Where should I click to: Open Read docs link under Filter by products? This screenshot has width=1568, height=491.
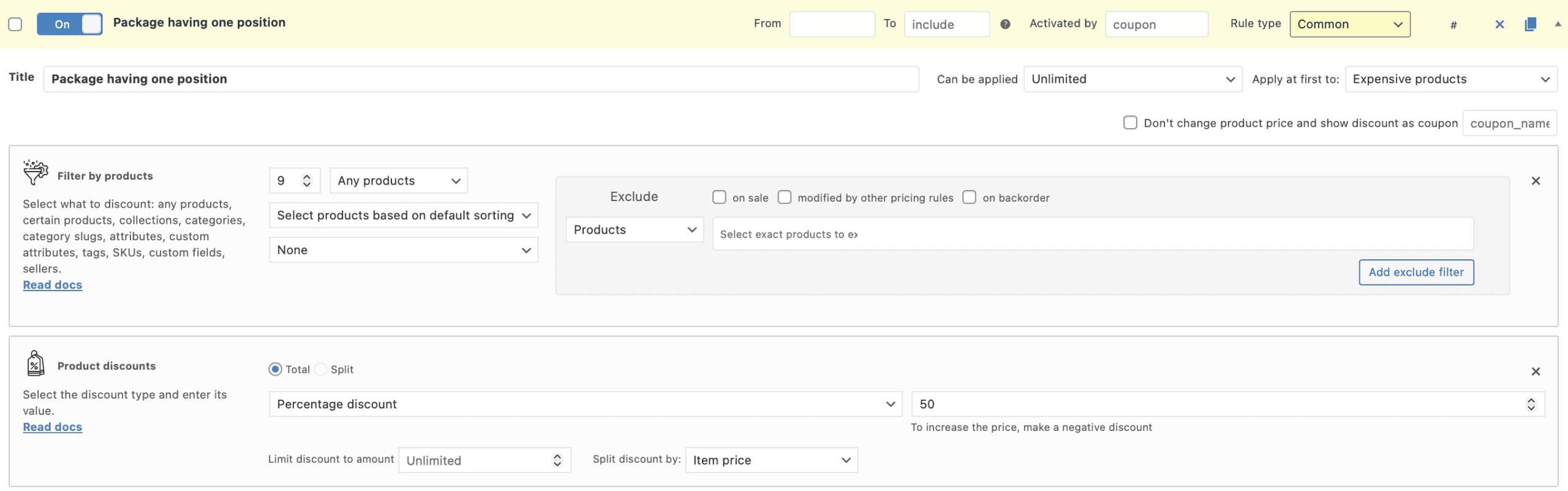click(x=53, y=285)
